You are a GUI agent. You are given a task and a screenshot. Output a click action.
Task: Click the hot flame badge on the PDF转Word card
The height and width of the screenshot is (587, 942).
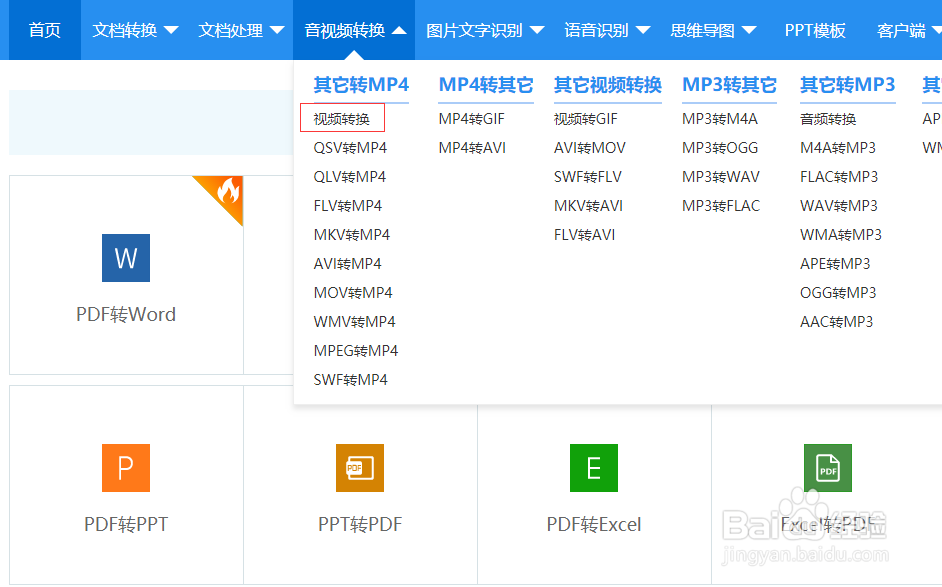227,192
